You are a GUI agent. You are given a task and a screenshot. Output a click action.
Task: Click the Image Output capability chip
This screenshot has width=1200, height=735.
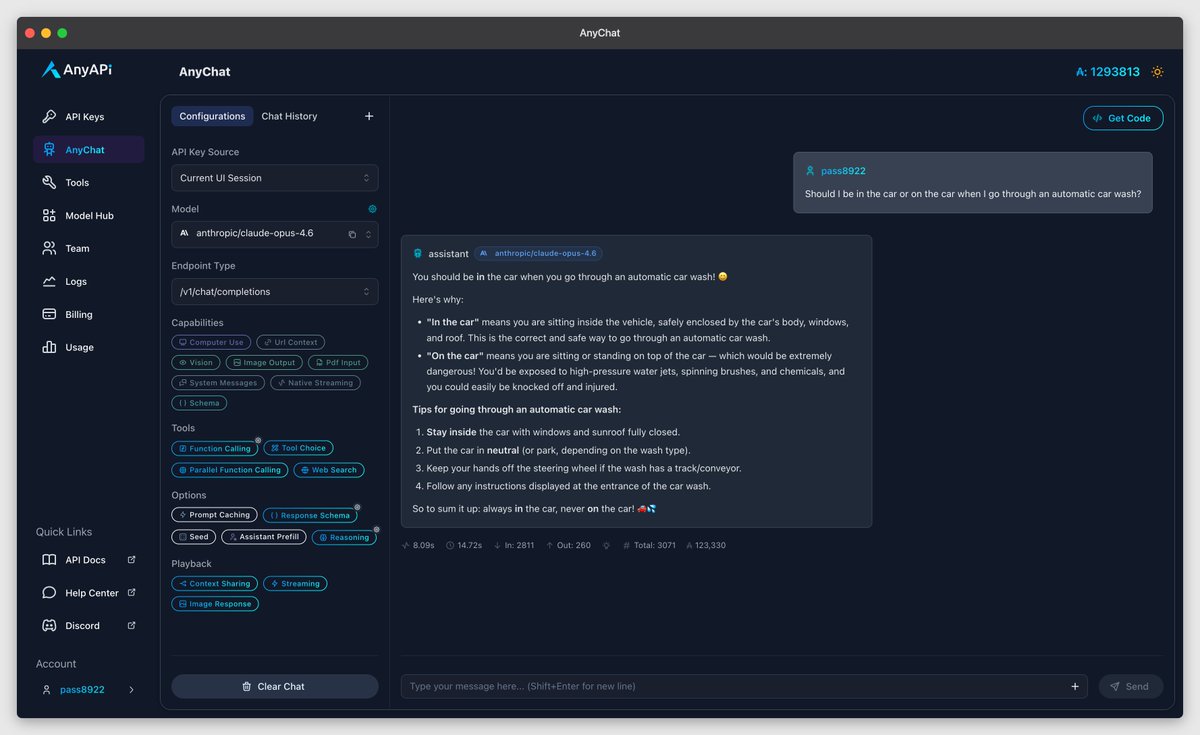click(264, 363)
